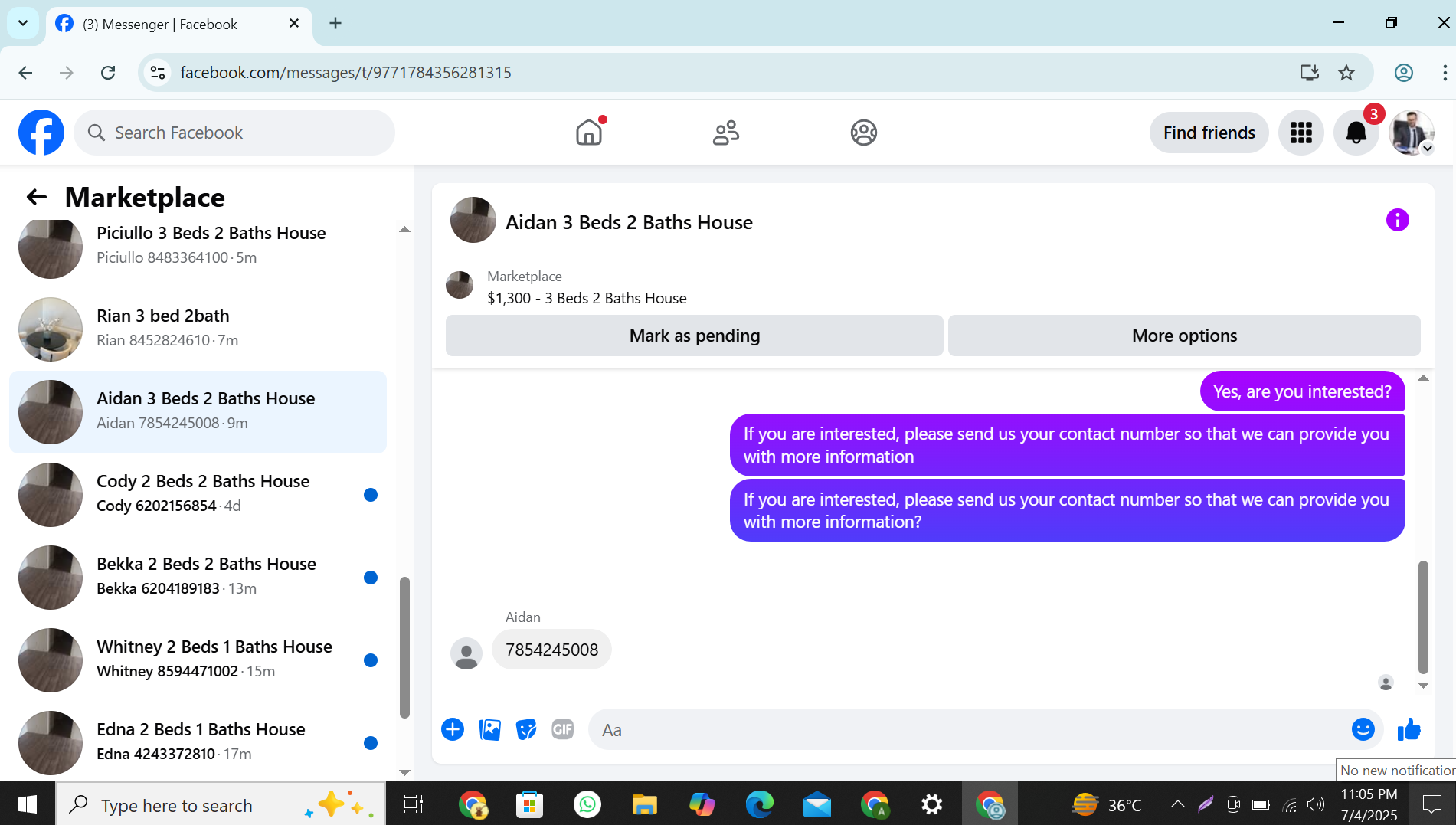This screenshot has width=1456, height=825.
Task: Click Aidan's message 7854245008
Action: [551, 650]
